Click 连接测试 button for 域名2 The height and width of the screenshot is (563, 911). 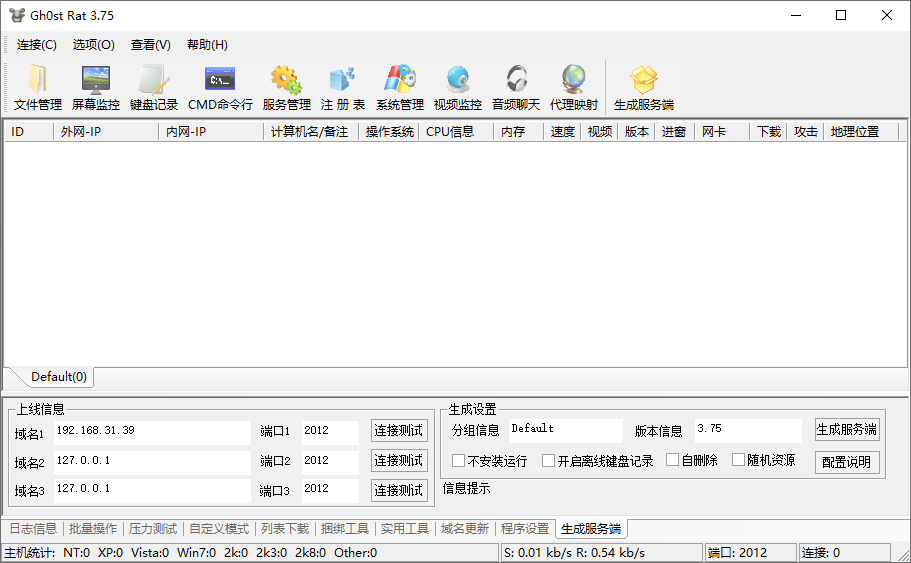399,461
